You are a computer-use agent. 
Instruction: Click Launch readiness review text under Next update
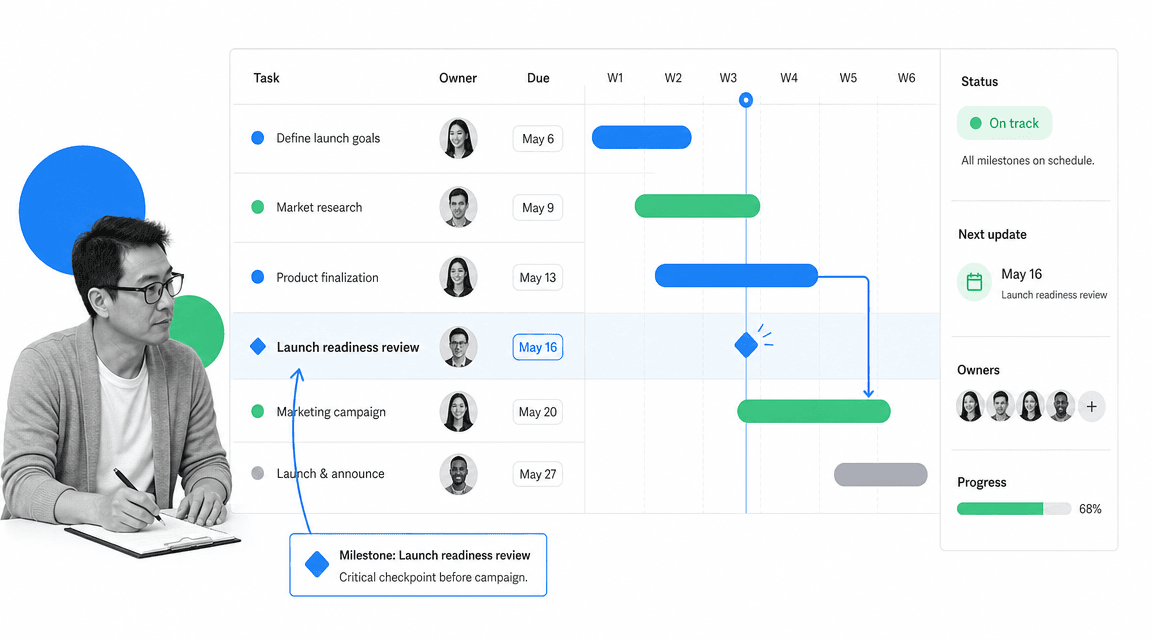1054,295
